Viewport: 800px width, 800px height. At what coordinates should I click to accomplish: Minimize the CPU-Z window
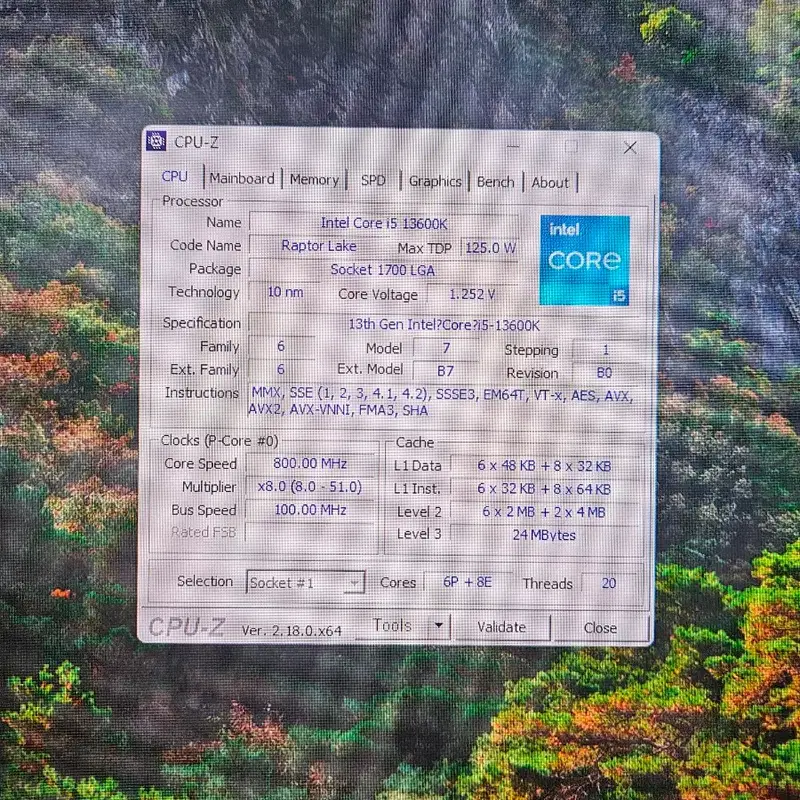pyautogui.click(x=513, y=147)
